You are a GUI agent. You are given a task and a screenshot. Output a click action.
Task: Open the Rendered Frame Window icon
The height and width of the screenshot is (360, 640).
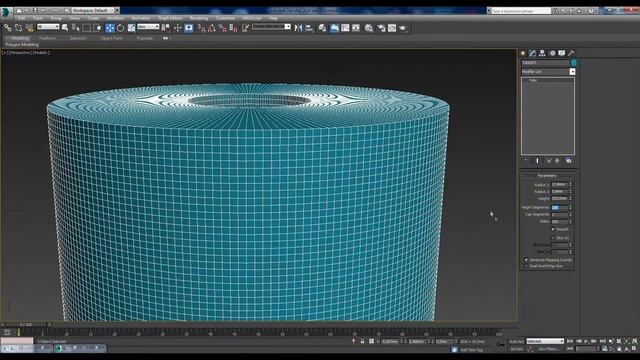coord(392,28)
